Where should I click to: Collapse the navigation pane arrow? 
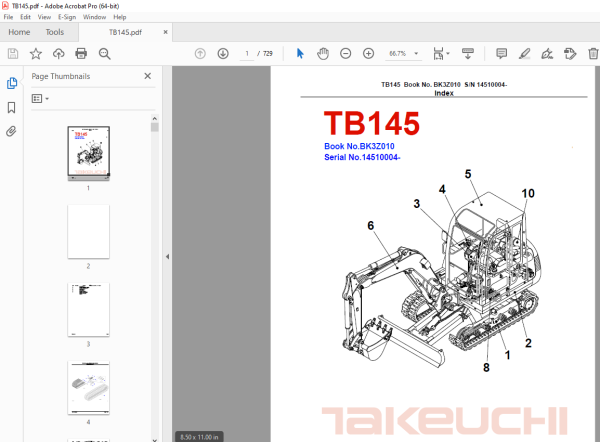pyautogui.click(x=167, y=256)
